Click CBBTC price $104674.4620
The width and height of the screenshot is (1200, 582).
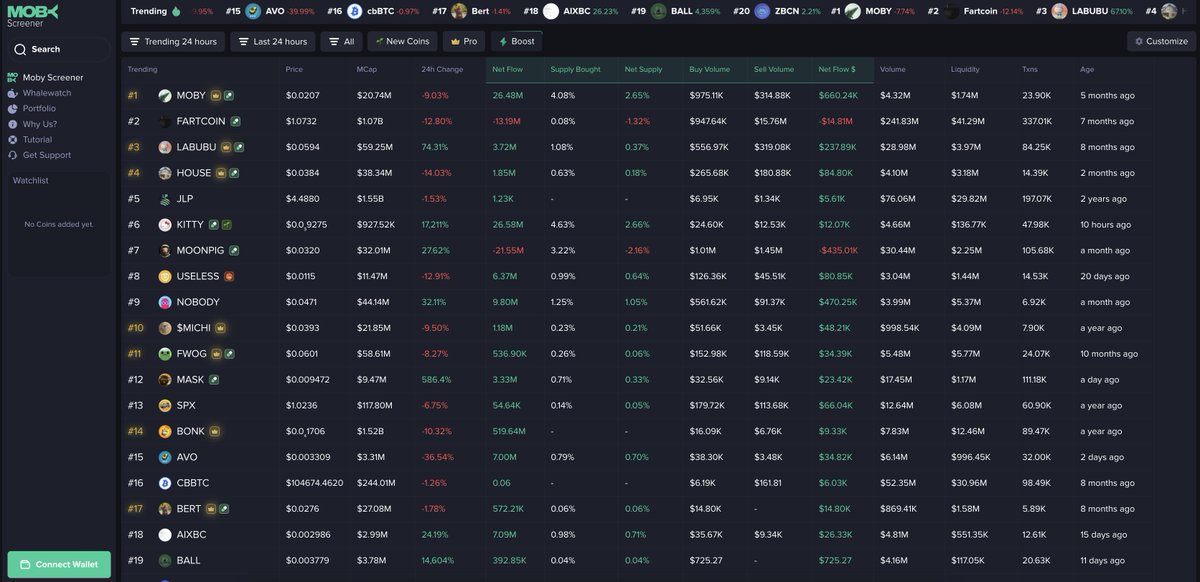pos(314,483)
